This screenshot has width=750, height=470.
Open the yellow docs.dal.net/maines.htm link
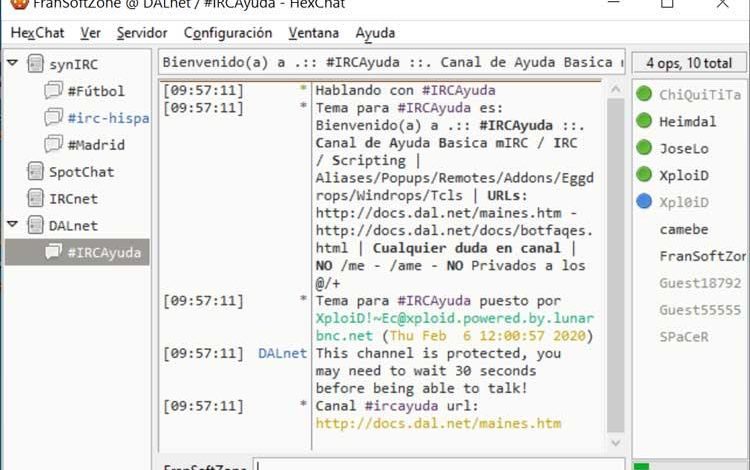coord(438,424)
